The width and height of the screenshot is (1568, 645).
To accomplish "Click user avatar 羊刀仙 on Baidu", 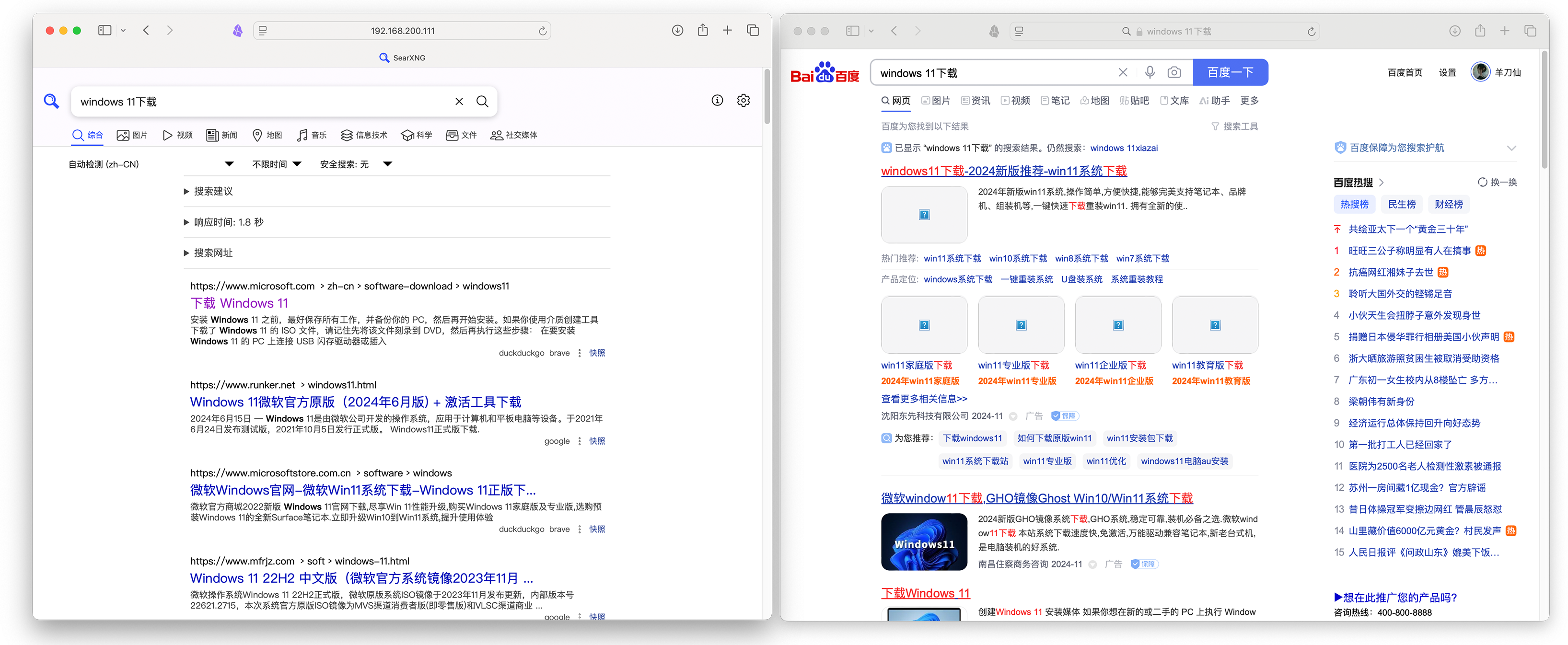I will (x=1480, y=72).
